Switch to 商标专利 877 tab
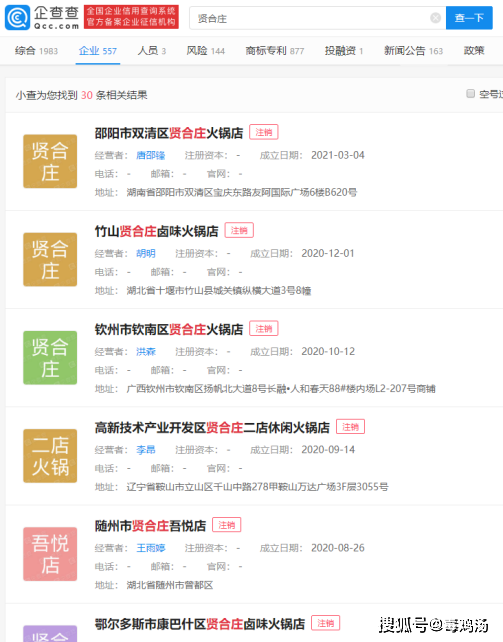Viewport: 503px width, 642px height. (x=275, y=51)
